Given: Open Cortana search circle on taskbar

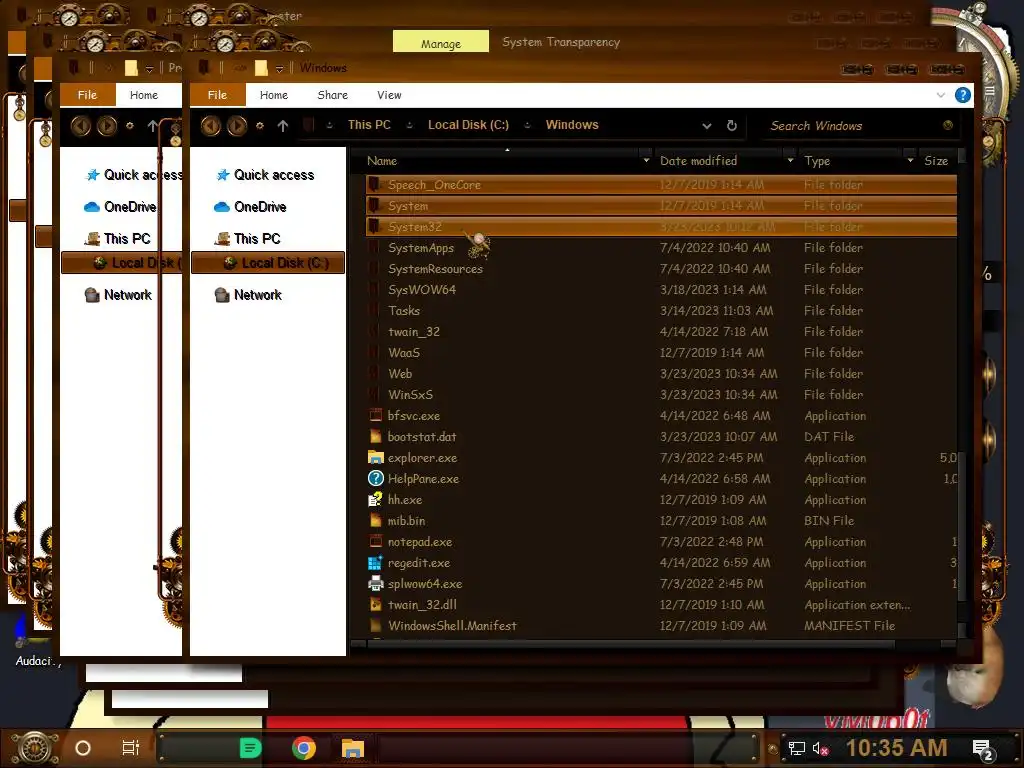Looking at the screenshot, I should coord(83,748).
